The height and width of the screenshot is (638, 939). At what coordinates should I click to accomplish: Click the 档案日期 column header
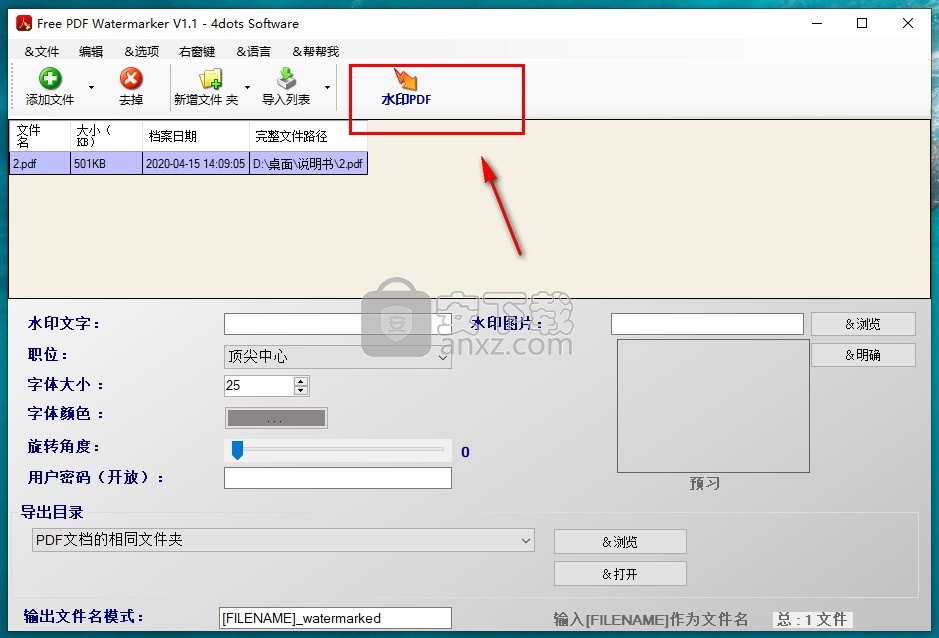point(195,136)
